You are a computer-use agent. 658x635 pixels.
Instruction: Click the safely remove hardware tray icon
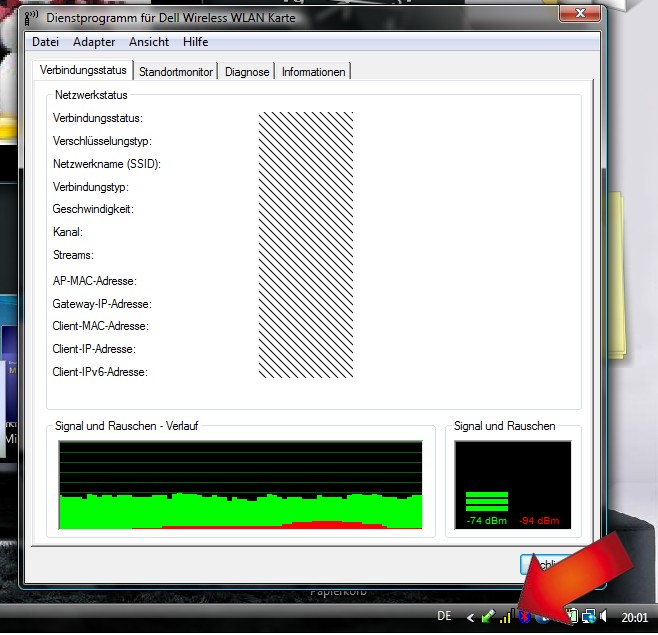[x=489, y=617]
